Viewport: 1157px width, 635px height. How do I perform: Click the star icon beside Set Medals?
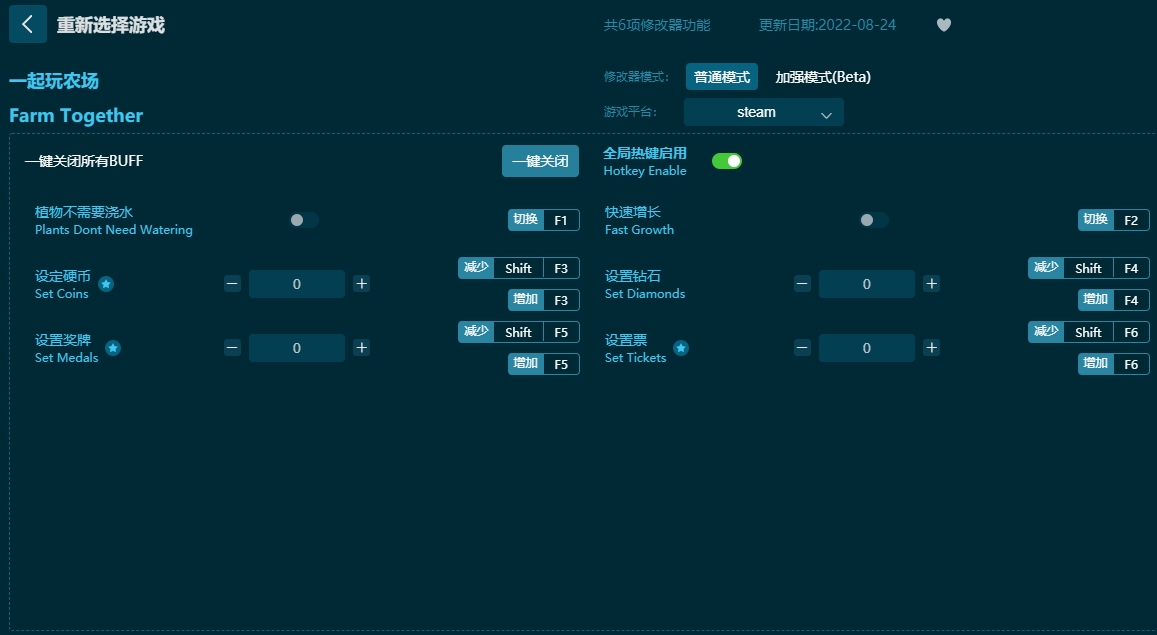tap(113, 348)
